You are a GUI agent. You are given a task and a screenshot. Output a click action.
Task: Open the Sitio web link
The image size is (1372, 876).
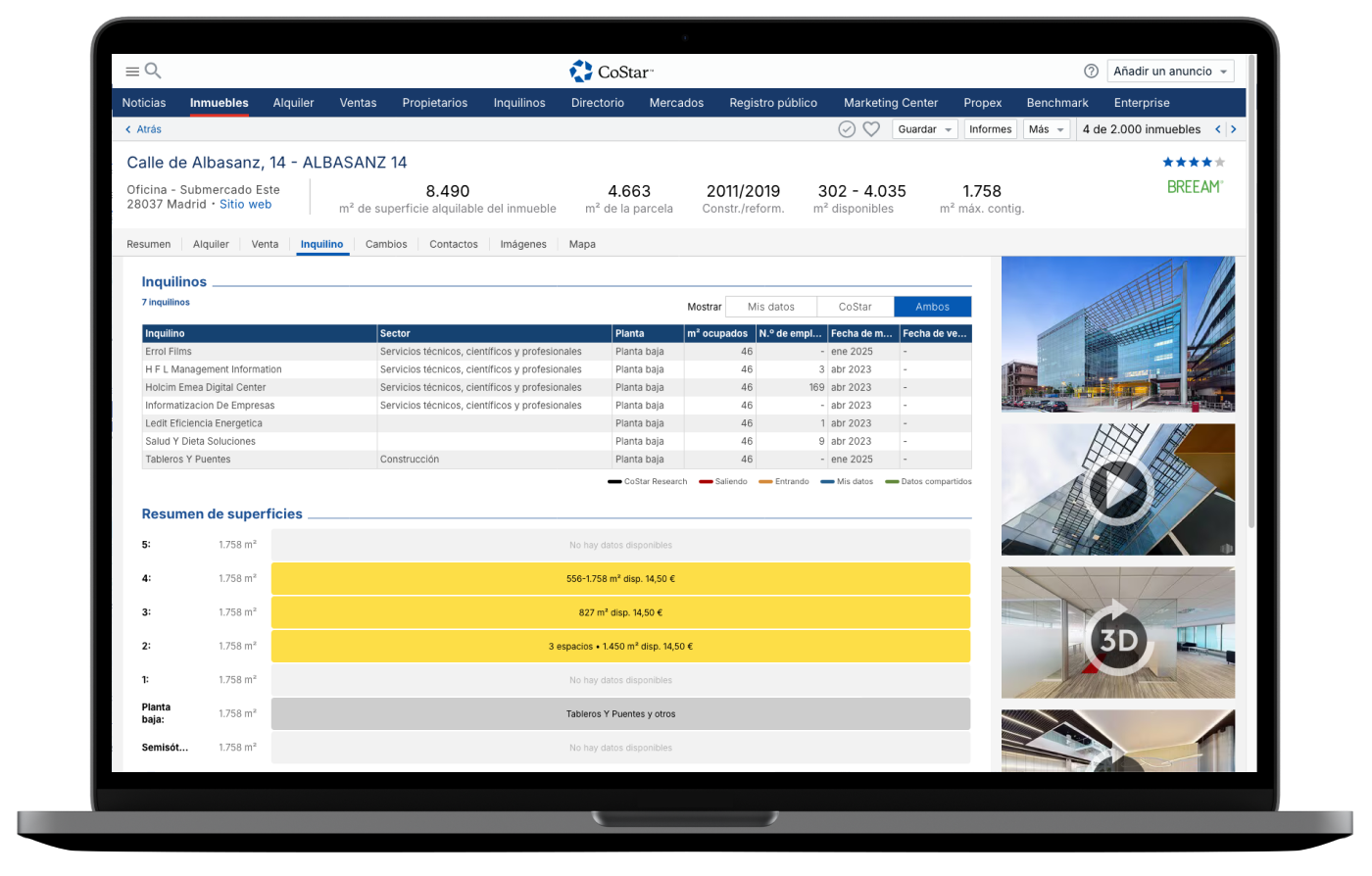tap(245, 205)
